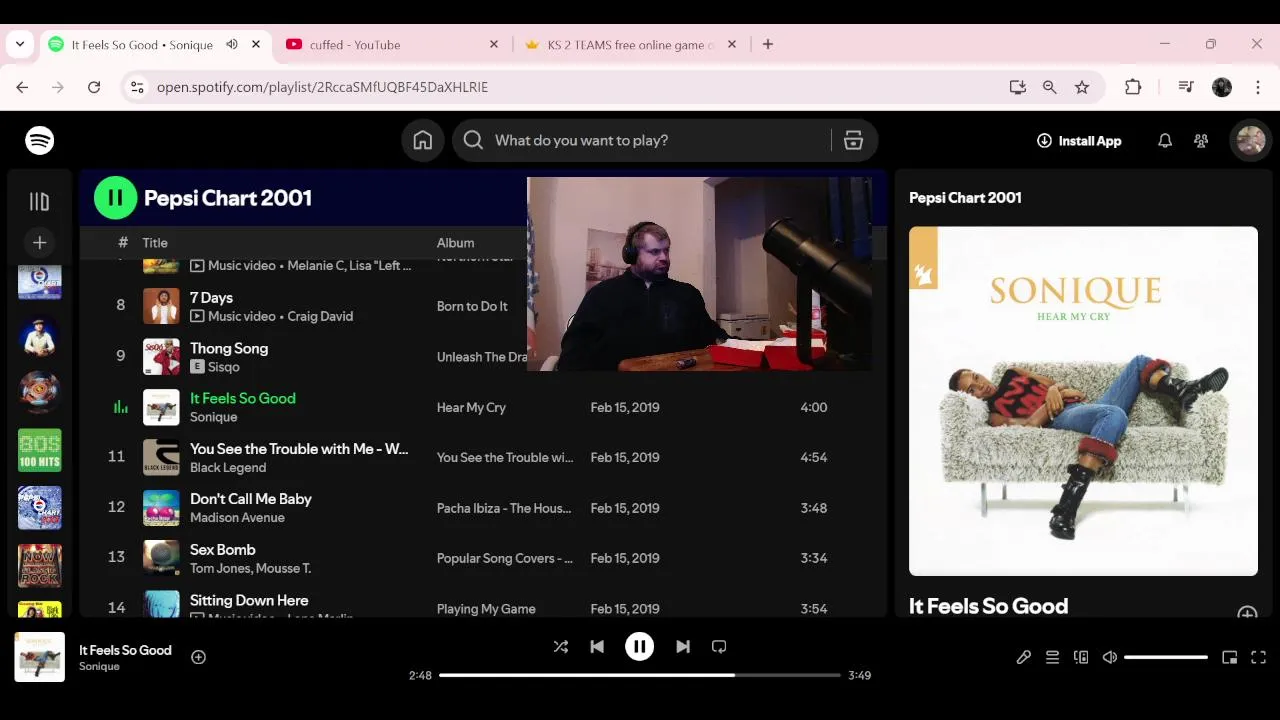
Task: Open the 80s 100 Hits playlist in sidebar
Action: (39, 450)
